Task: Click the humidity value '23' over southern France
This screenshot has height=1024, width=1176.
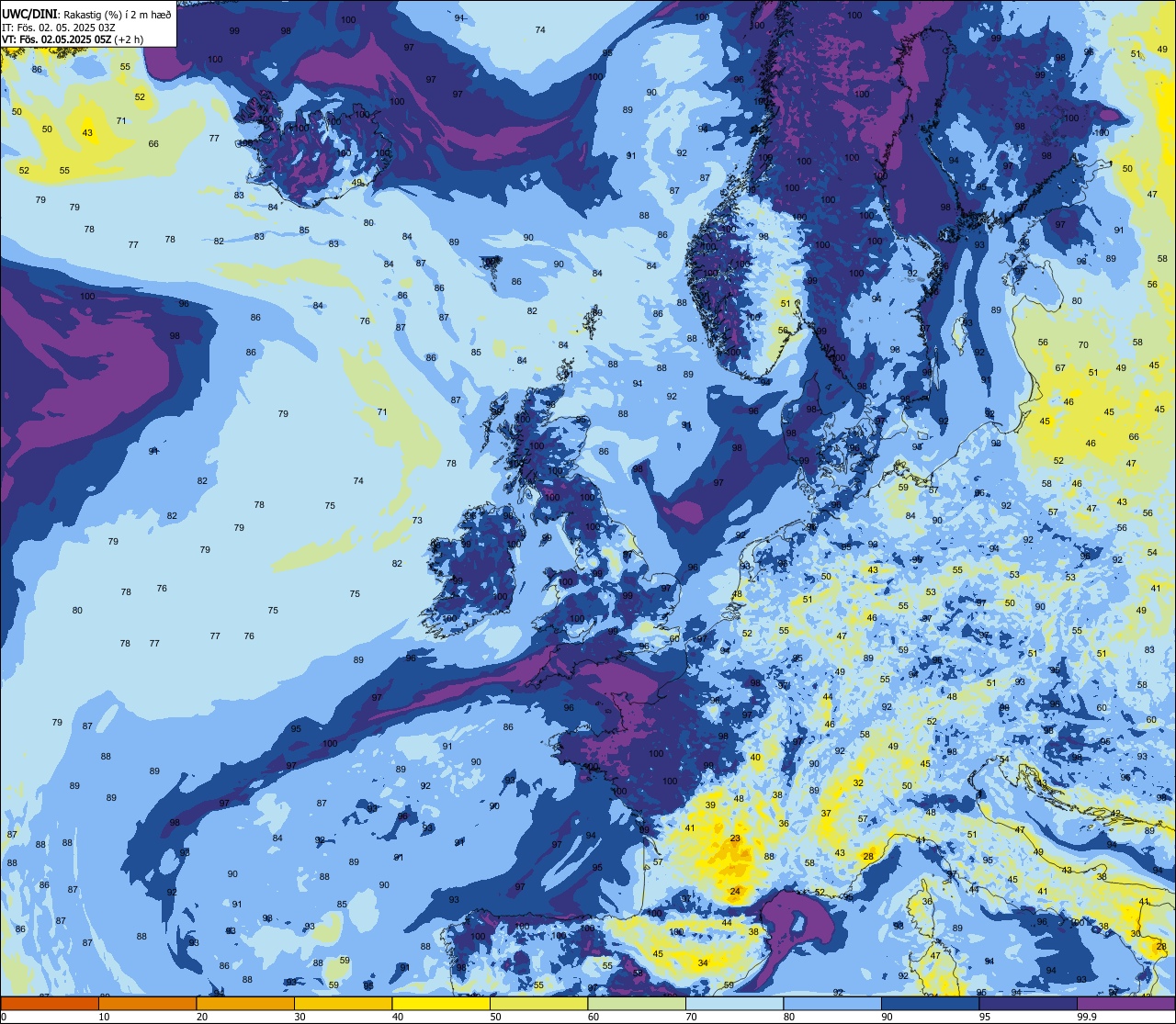Action: coord(735,838)
